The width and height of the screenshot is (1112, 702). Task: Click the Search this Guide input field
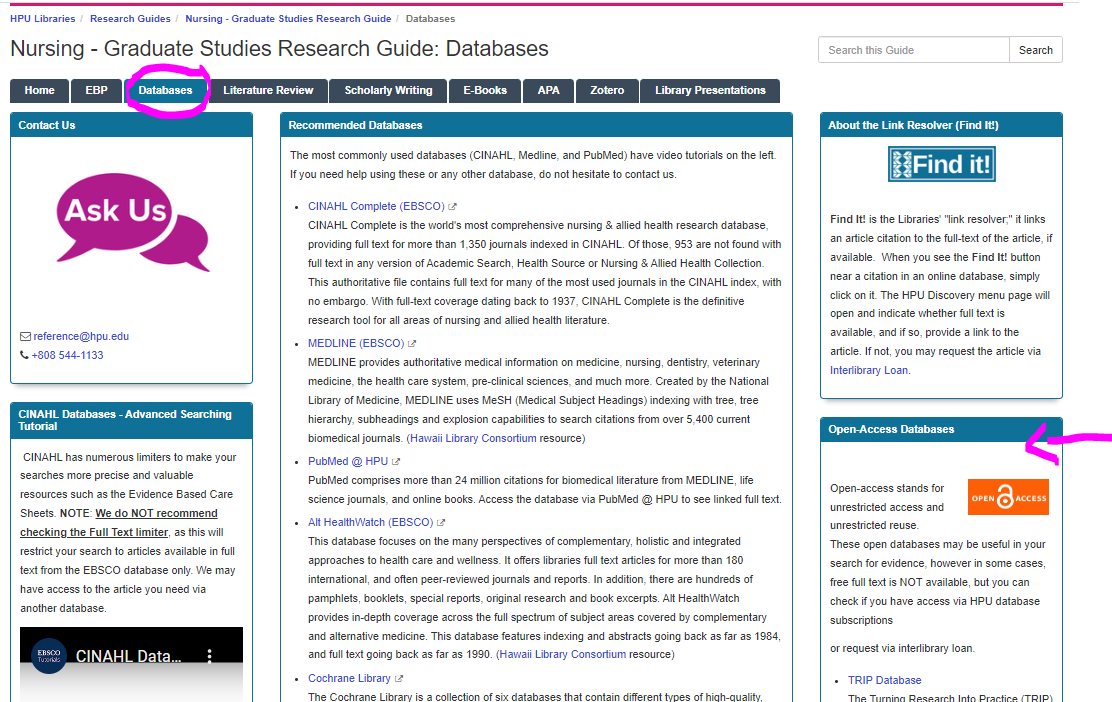(x=913, y=50)
